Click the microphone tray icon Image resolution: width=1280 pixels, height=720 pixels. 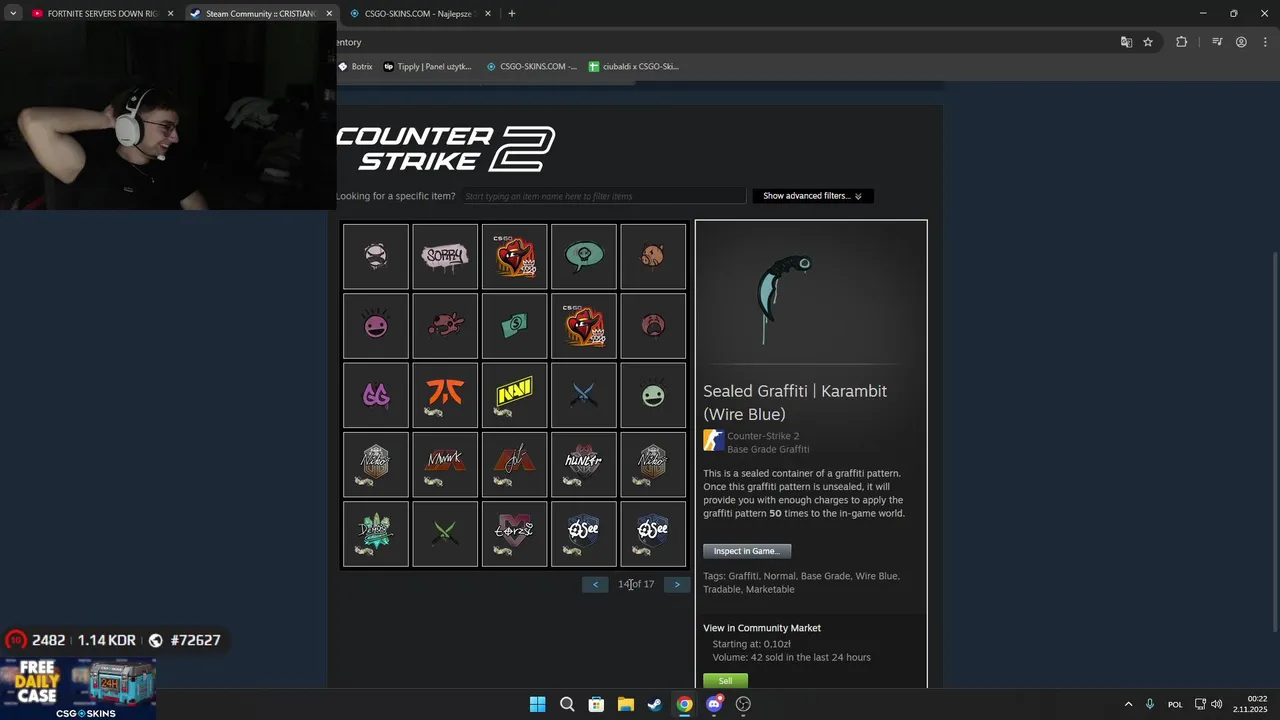1150,704
